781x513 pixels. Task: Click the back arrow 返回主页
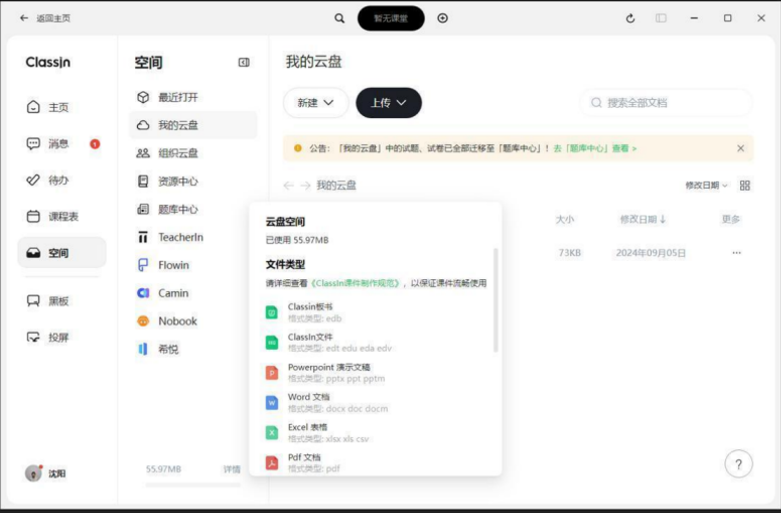pyautogui.click(x=24, y=18)
